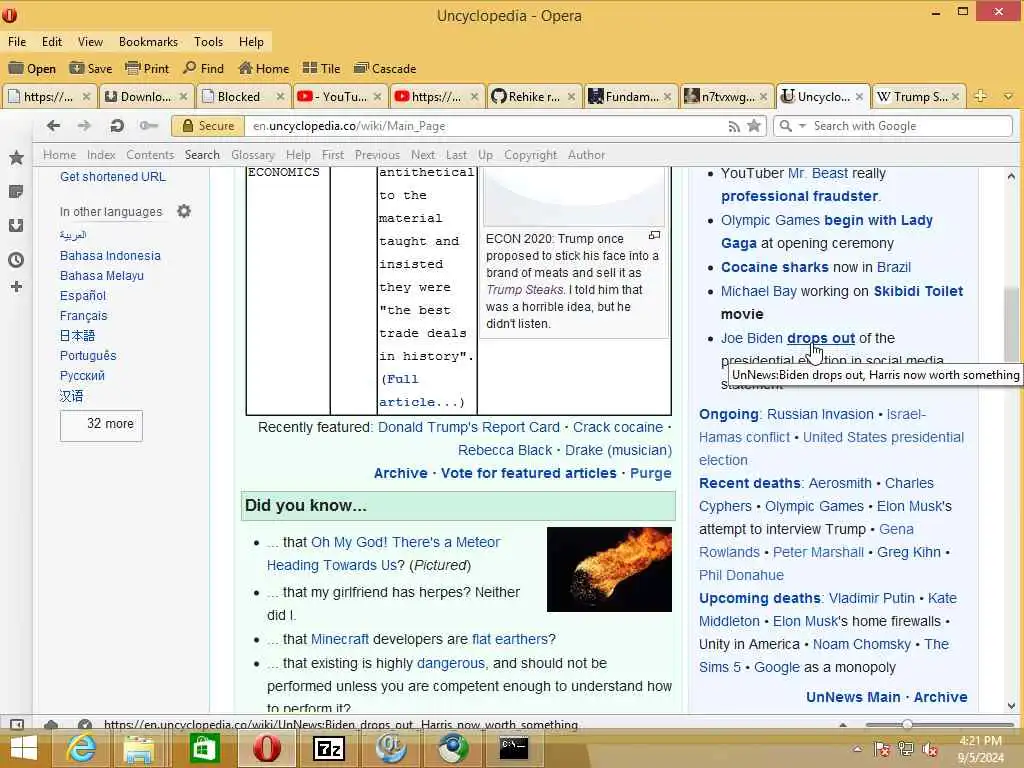Viewport: 1024px width, 768px height.
Task: Open Command Prompt from the taskbar
Action: coord(514,748)
